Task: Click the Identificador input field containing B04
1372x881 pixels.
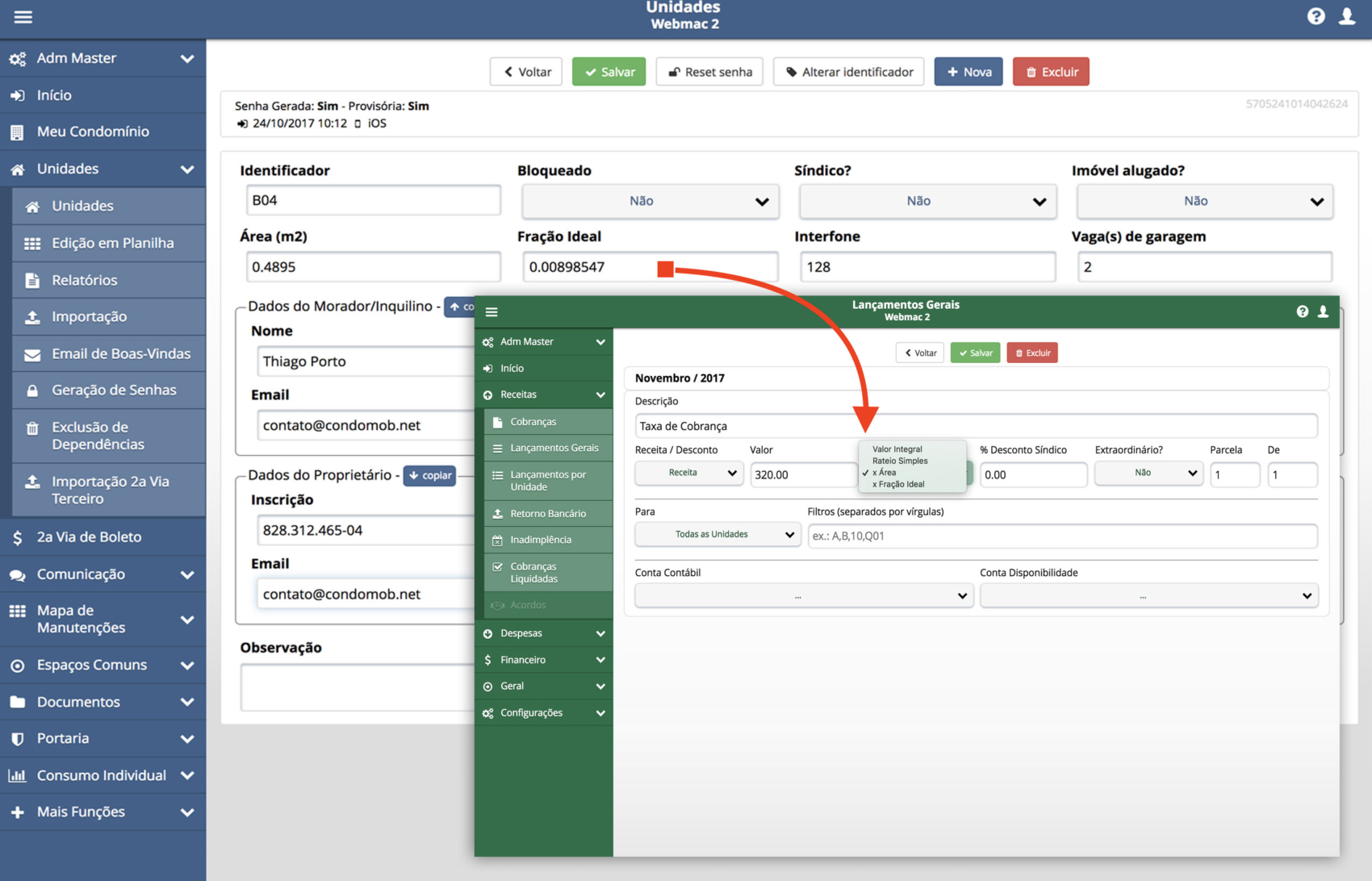Action: pos(372,200)
